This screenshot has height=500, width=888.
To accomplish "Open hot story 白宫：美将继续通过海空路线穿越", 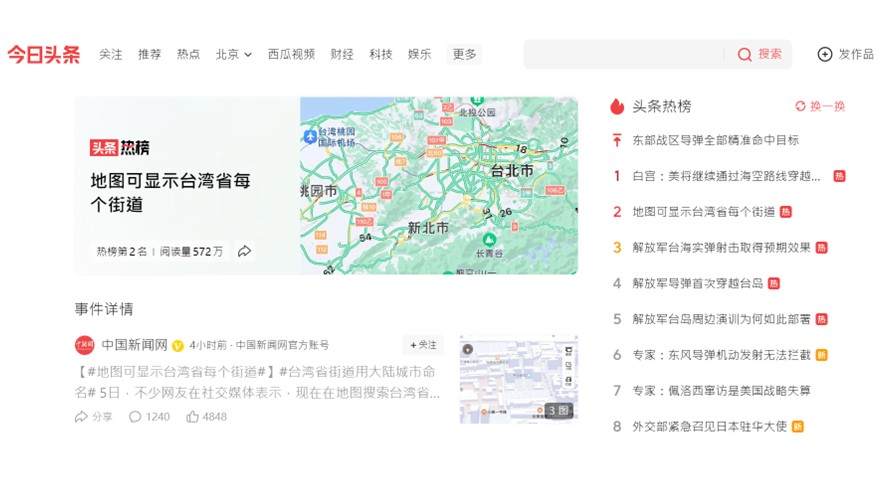I will pyautogui.click(x=726, y=176).
